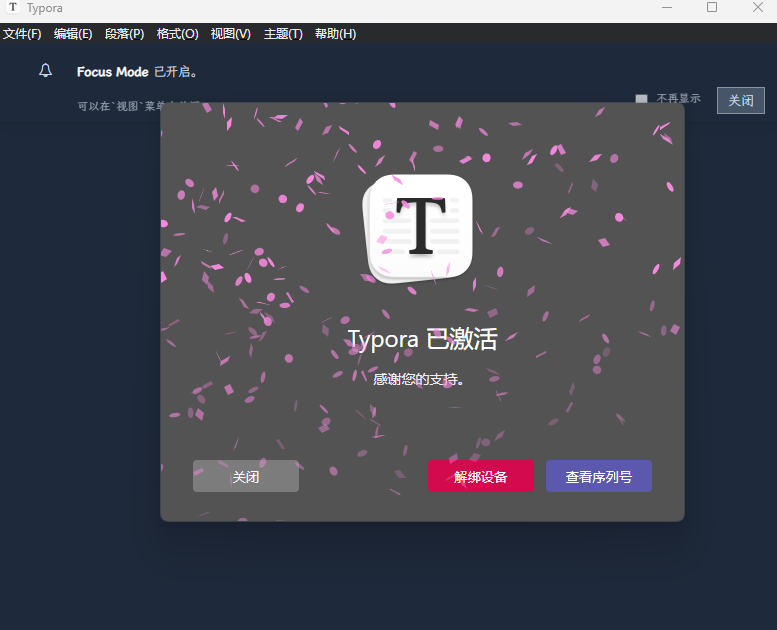Open the 主题(T) menu
777x630 pixels.
[283, 34]
